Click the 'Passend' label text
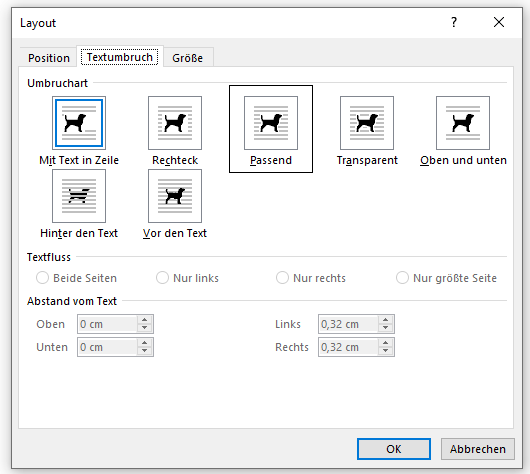 click(271, 160)
